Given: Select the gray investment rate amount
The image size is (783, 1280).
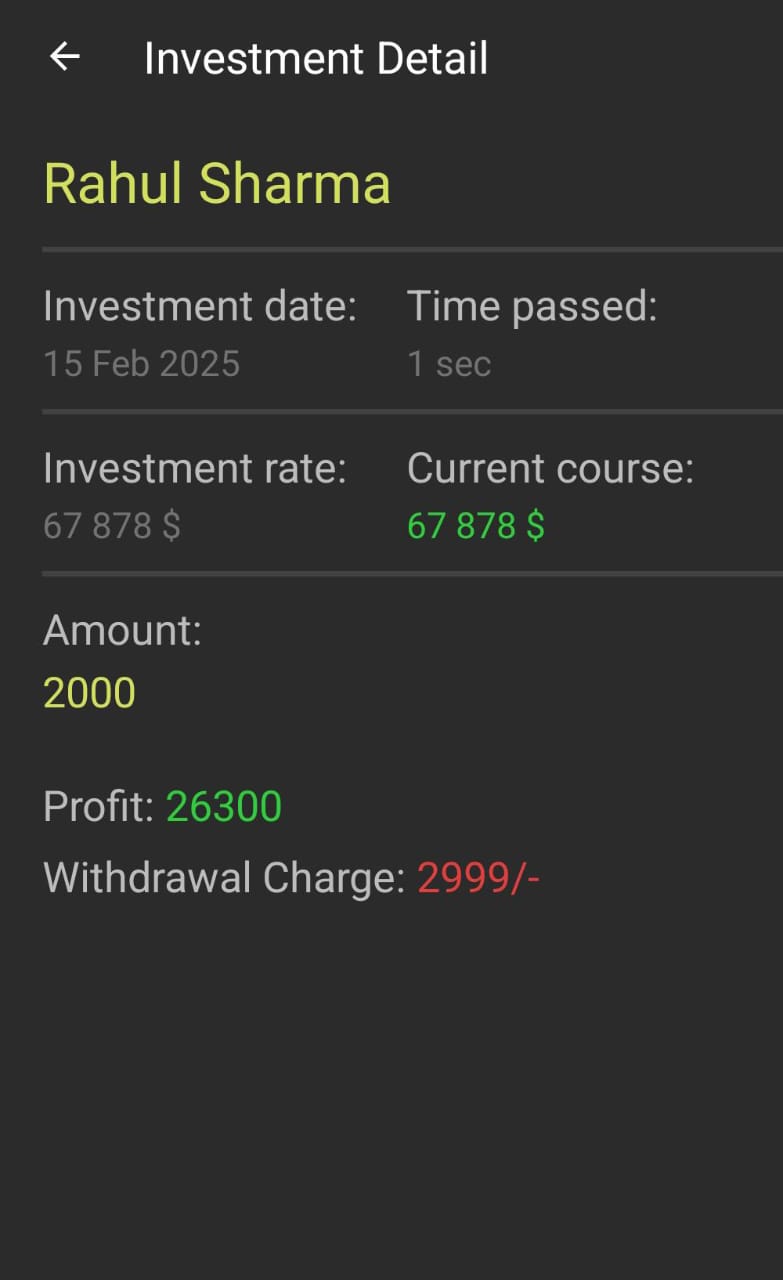Looking at the screenshot, I should [112, 525].
